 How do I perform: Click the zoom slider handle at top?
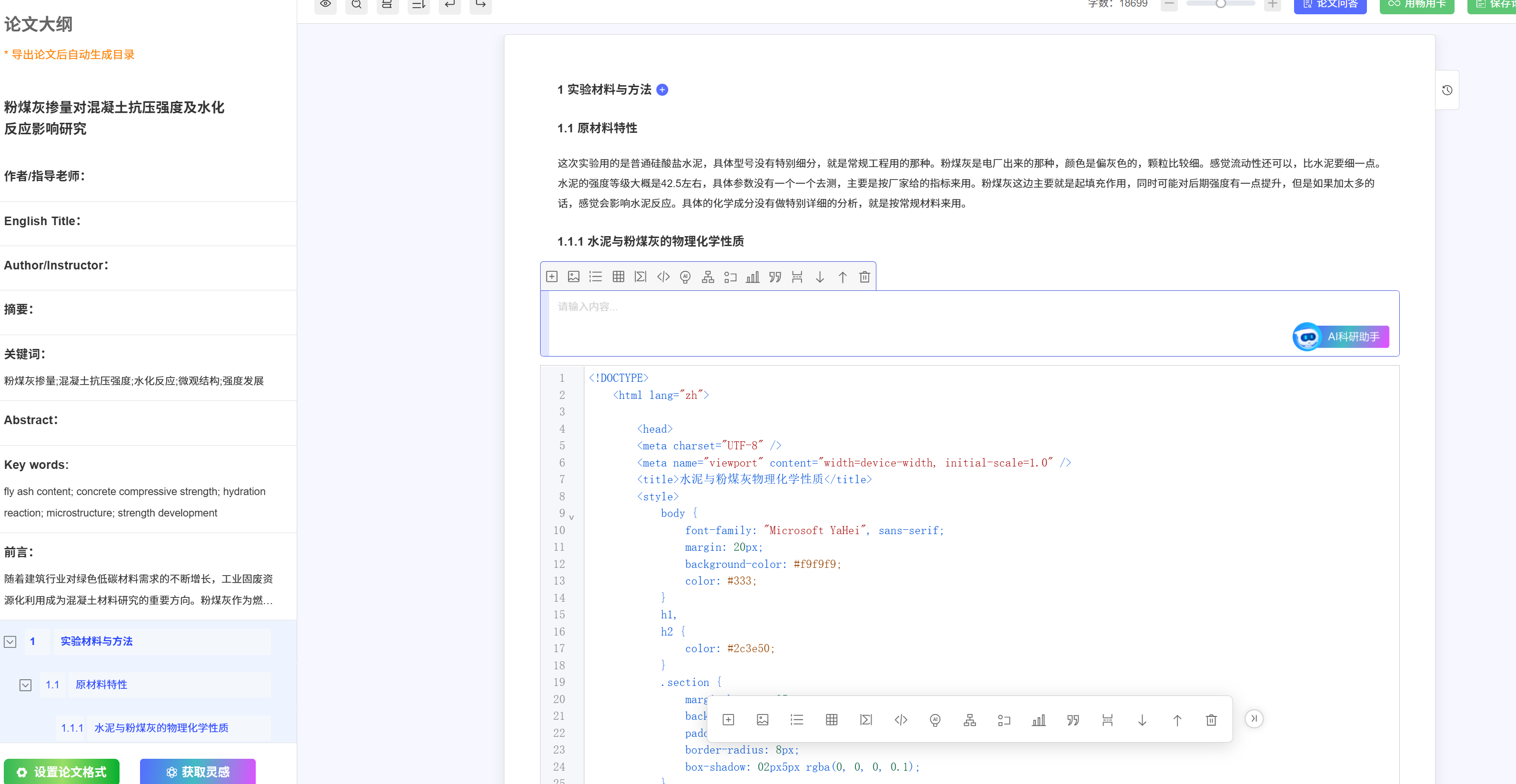click(x=1221, y=4)
